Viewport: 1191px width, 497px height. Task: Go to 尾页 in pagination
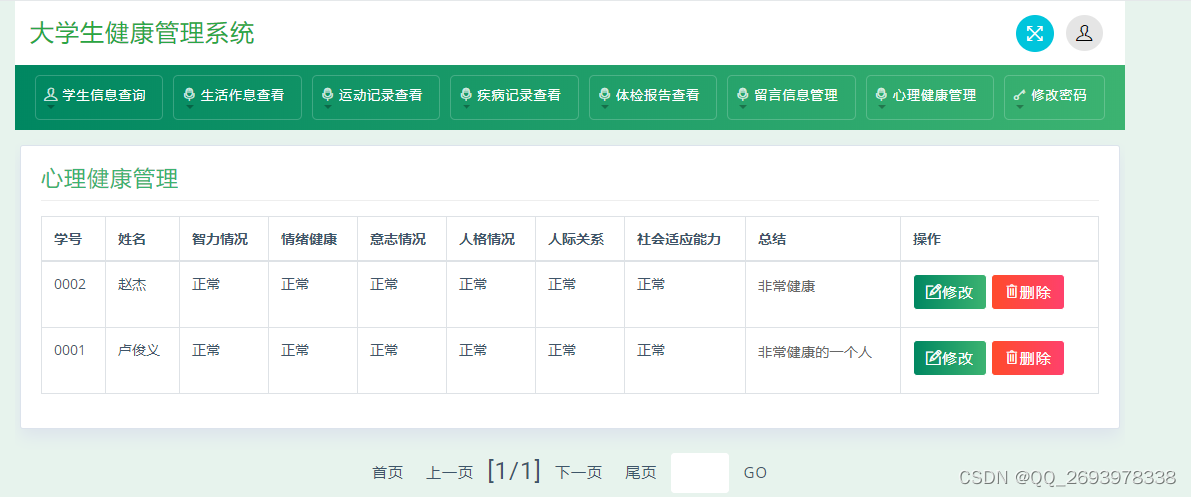pos(640,473)
